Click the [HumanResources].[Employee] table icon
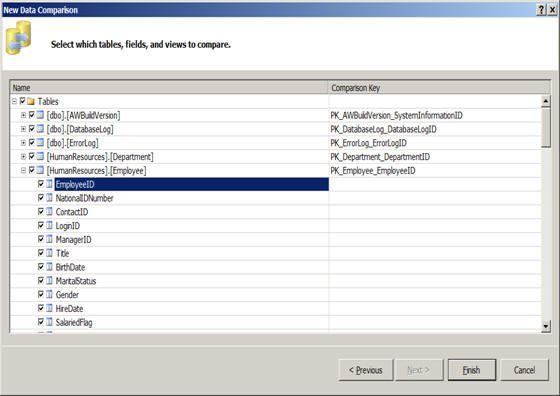This screenshot has height=396, width=560. pos(40,170)
